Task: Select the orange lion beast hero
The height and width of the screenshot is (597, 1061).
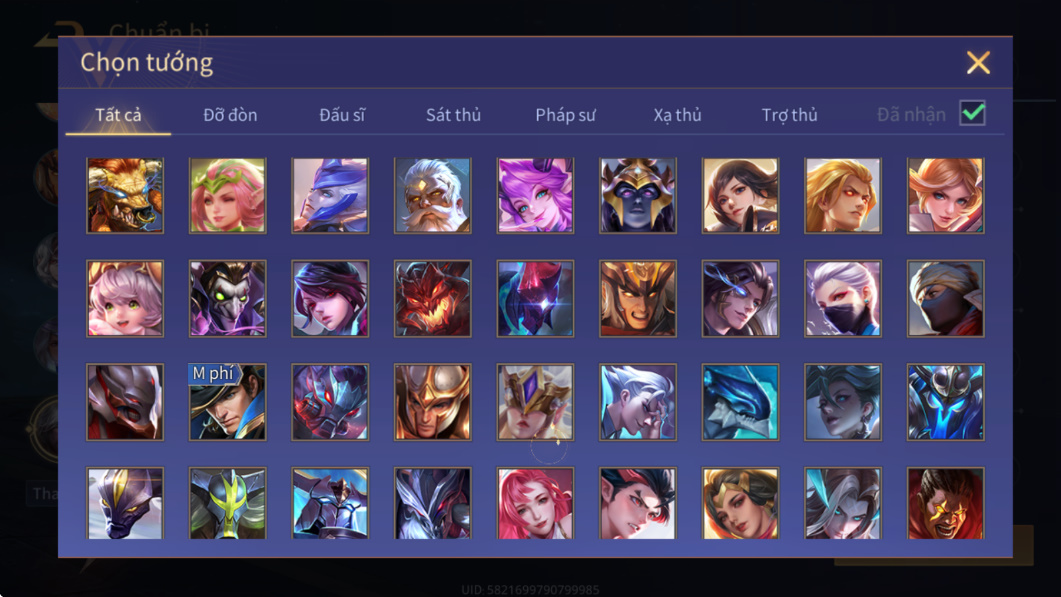Action: [125, 196]
